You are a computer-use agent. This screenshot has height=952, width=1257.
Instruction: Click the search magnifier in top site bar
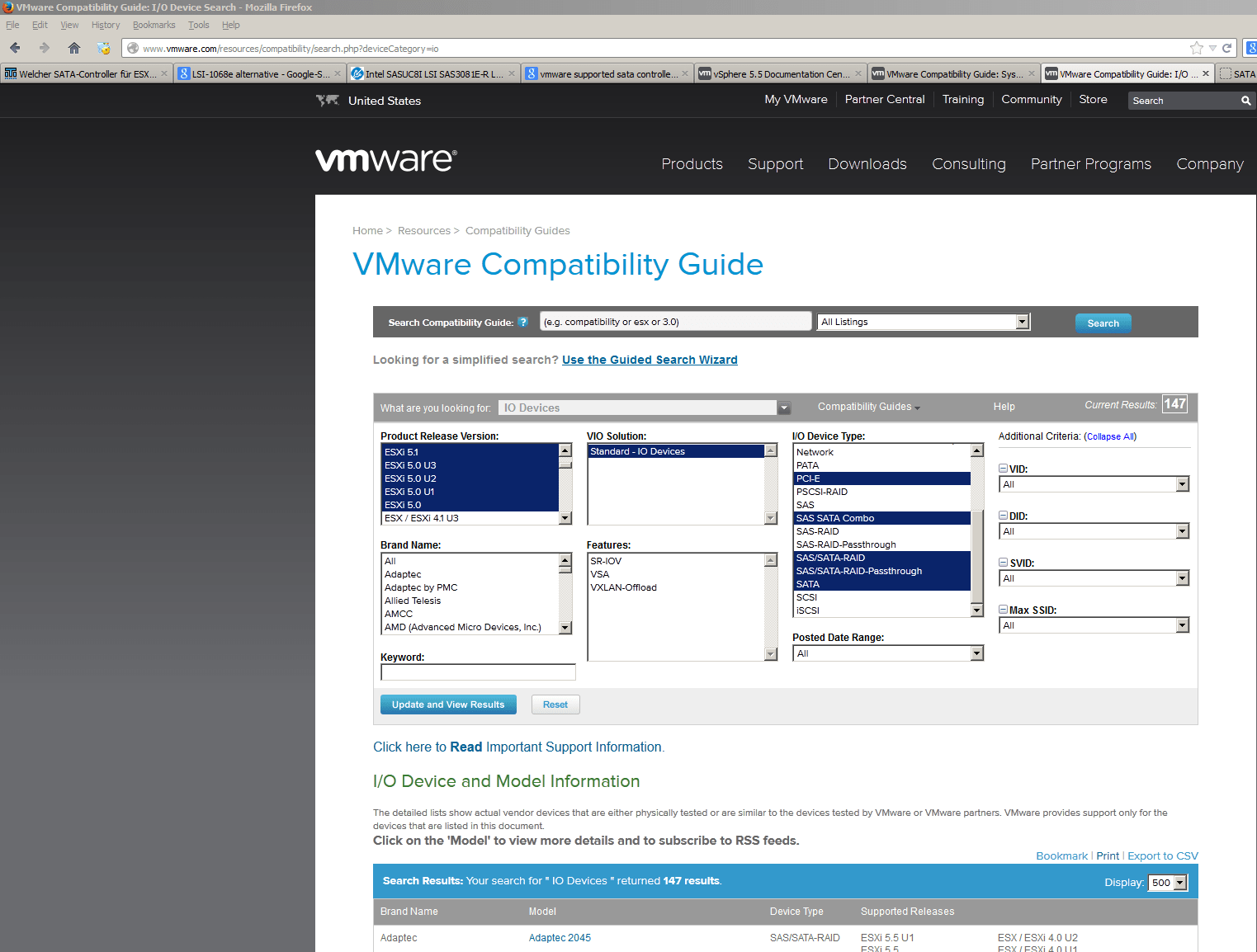coord(1245,101)
